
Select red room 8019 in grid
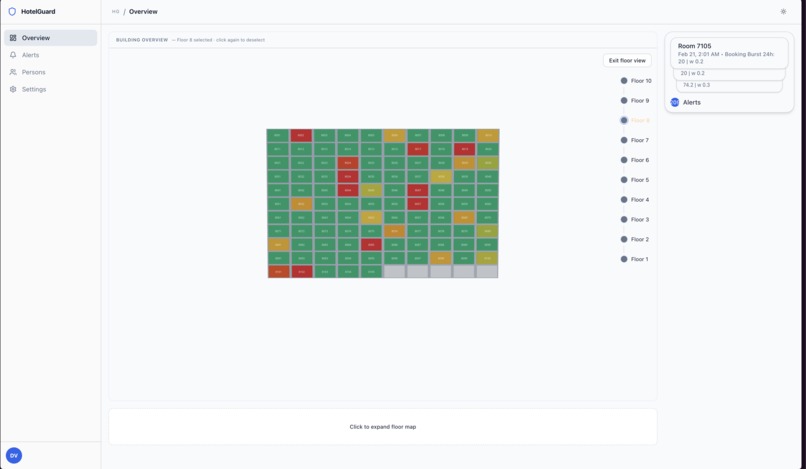[x=464, y=149]
